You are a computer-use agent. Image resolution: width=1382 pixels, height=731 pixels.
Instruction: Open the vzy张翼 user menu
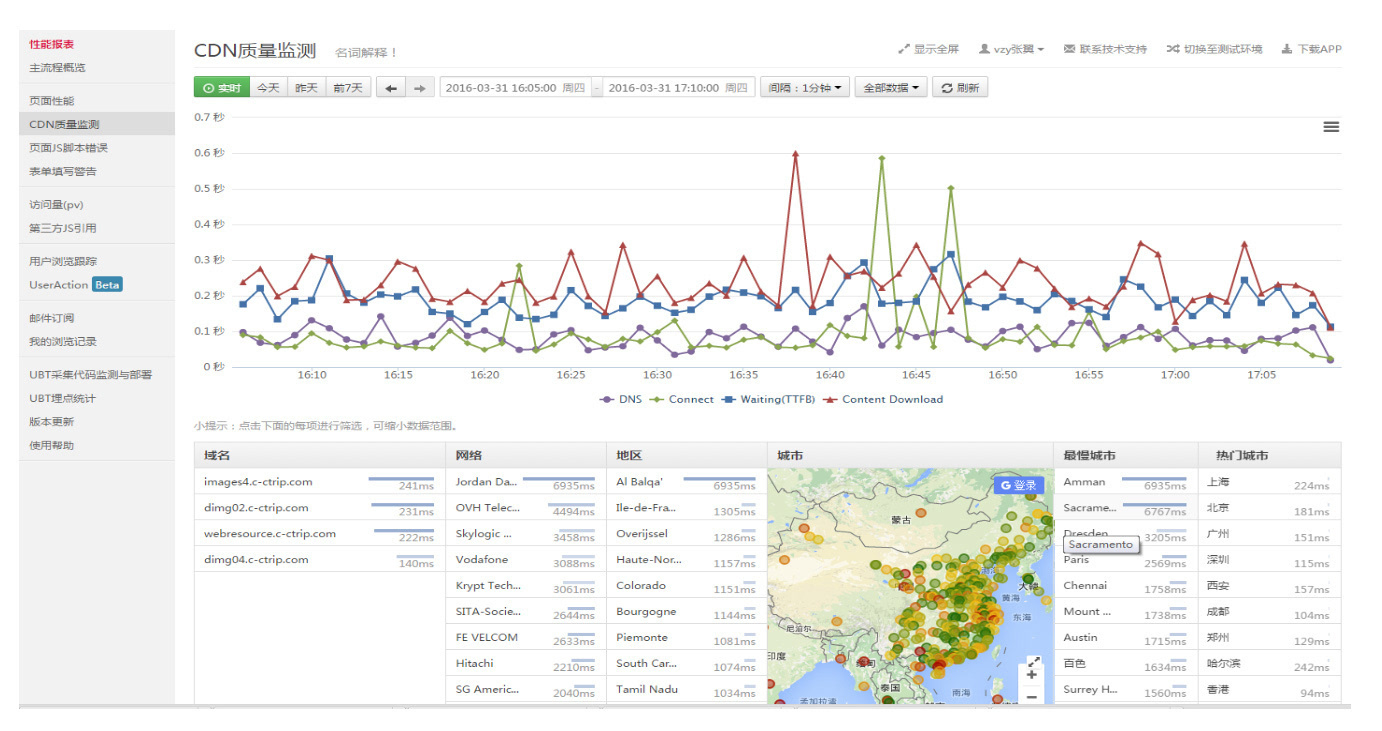[x=1011, y=49]
